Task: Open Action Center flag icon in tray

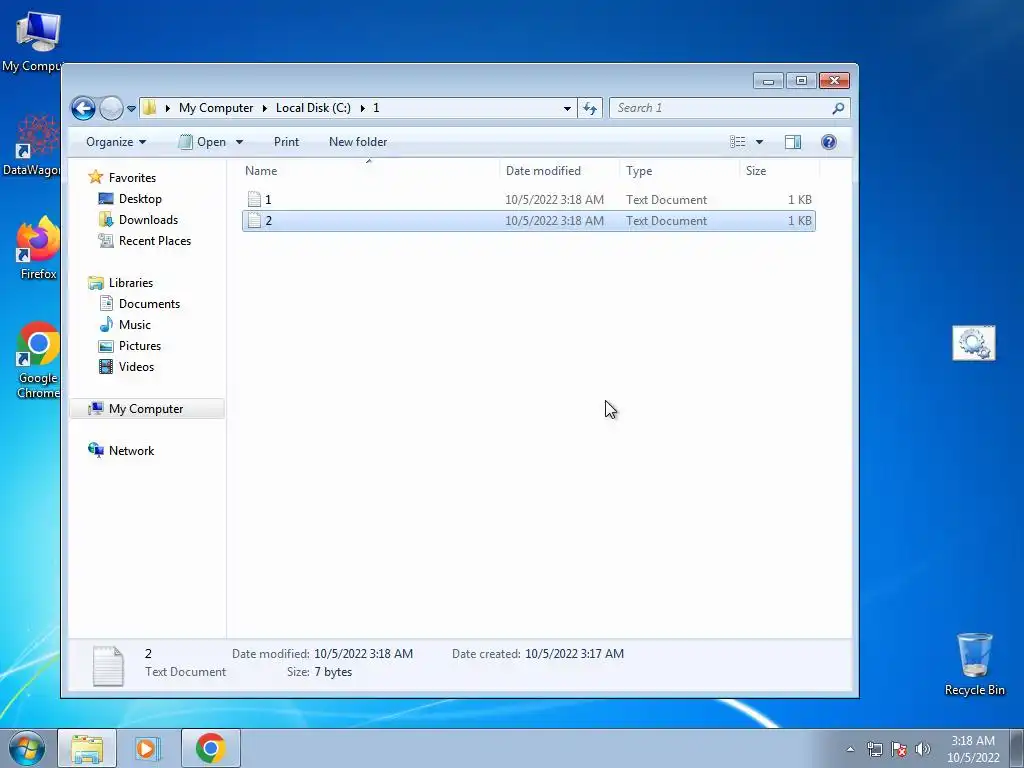Action: pyautogui.click(x=899, y=749)
